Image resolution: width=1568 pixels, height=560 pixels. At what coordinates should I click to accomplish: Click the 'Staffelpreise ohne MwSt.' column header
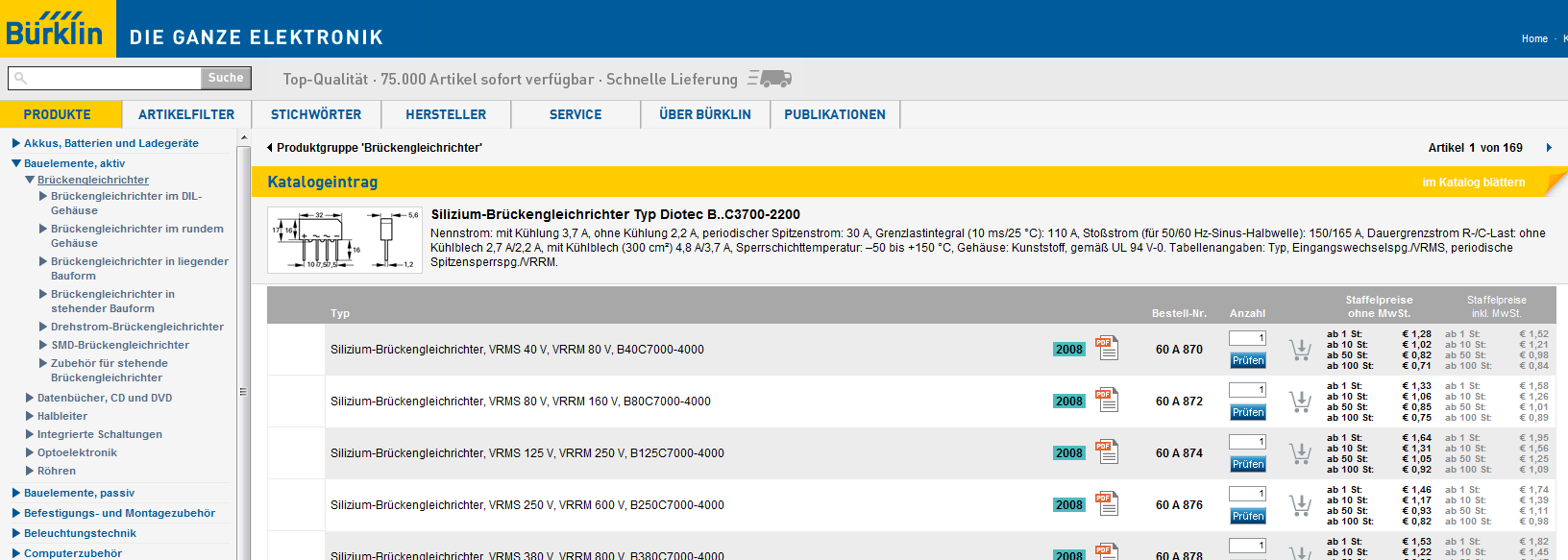pyautogui.click(x=1379, y=306)
